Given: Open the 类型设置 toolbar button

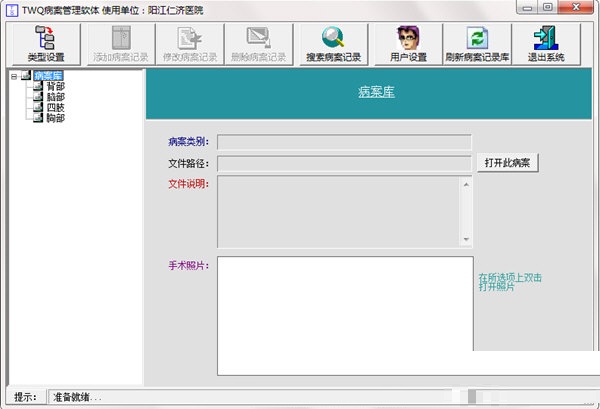Looking at the screenshot, I should (46, 44).
